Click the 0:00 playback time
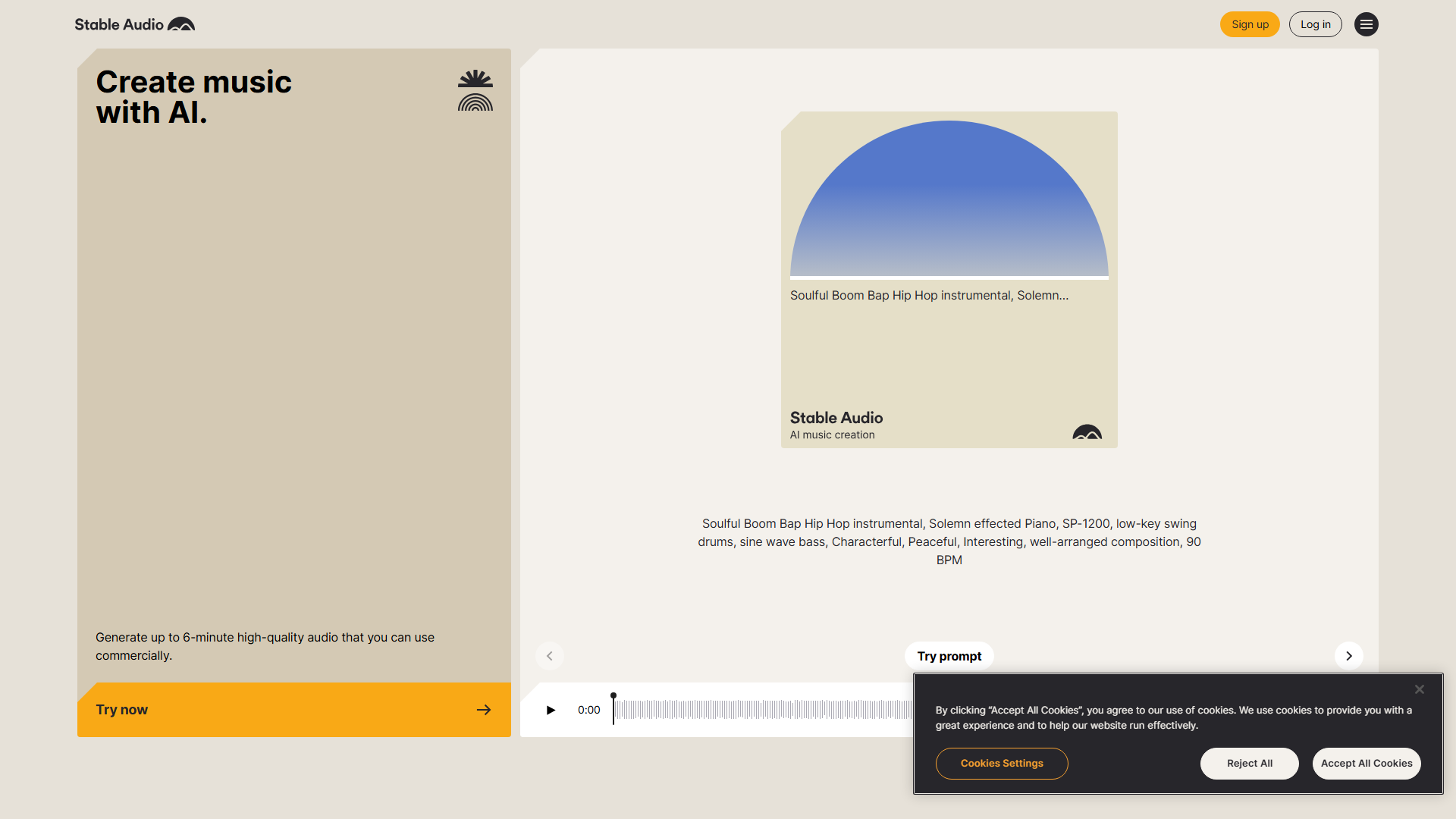The height and width of the screenshot is (819, 1456). (588, 710)
